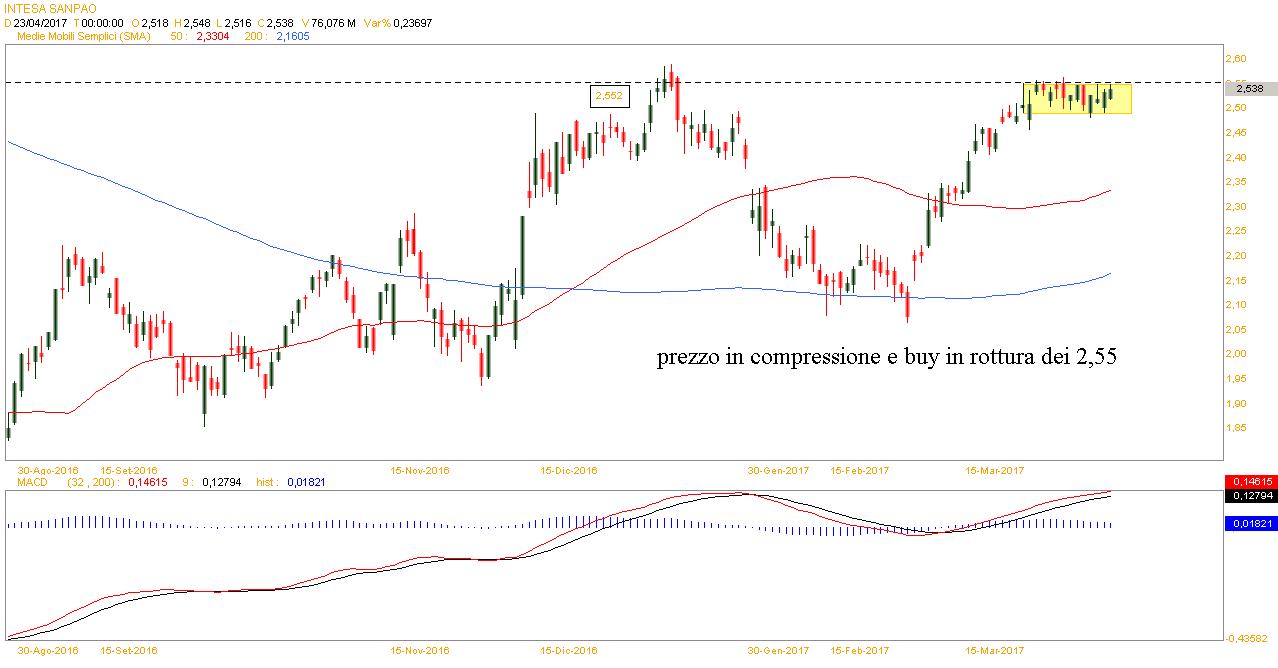This screenshot has height=668, width=1278.
Task: Click 15-Mar-2017 on the price chart date axis
Action: (x=995, y=469)
